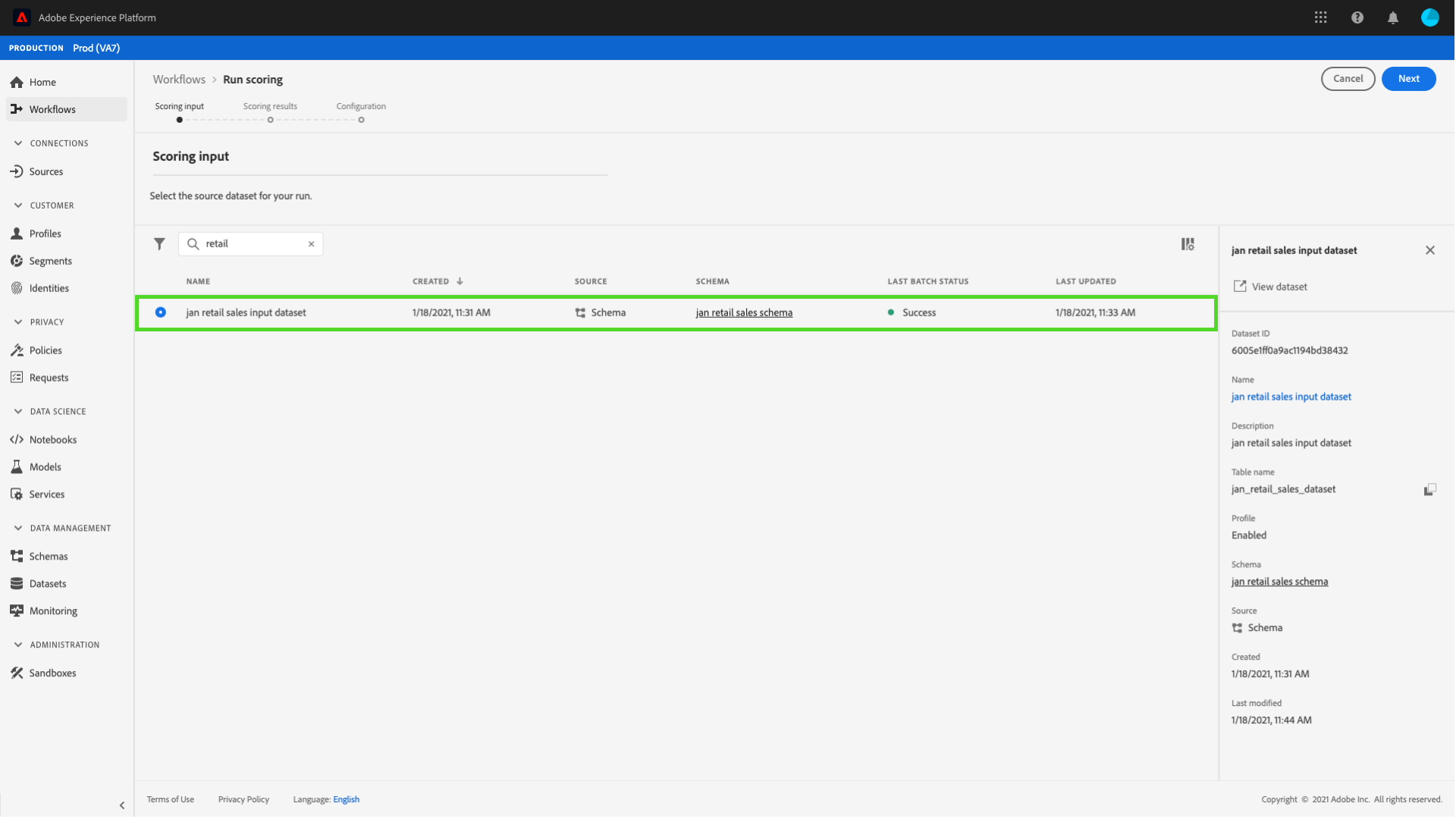Select jan retail sales input dataset radio
This screenshot has height=819, width=1456.
click(161, 312)
